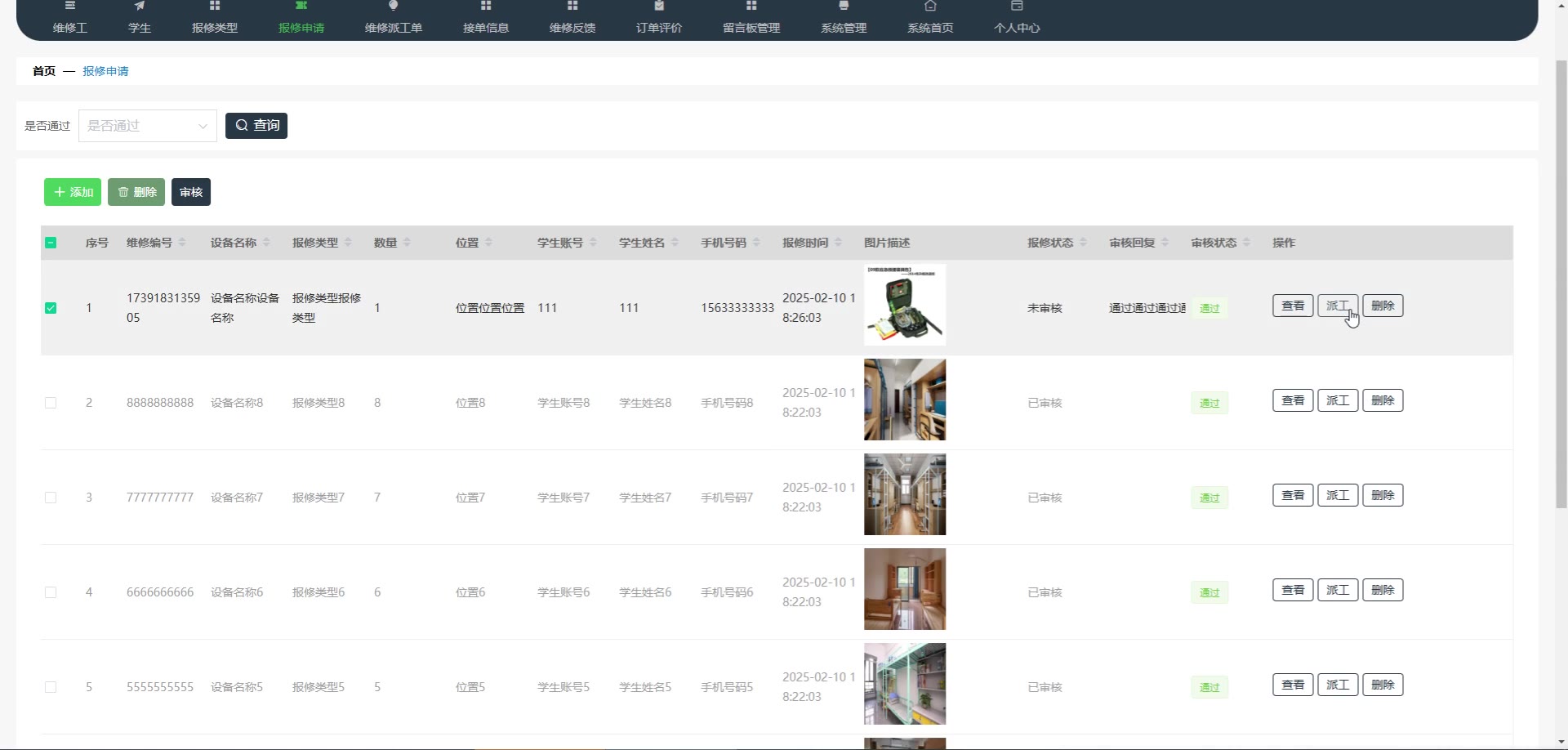Click the 通过 tag in row 1
The height and width of the screenshot is (750, 1568).
1209,309
